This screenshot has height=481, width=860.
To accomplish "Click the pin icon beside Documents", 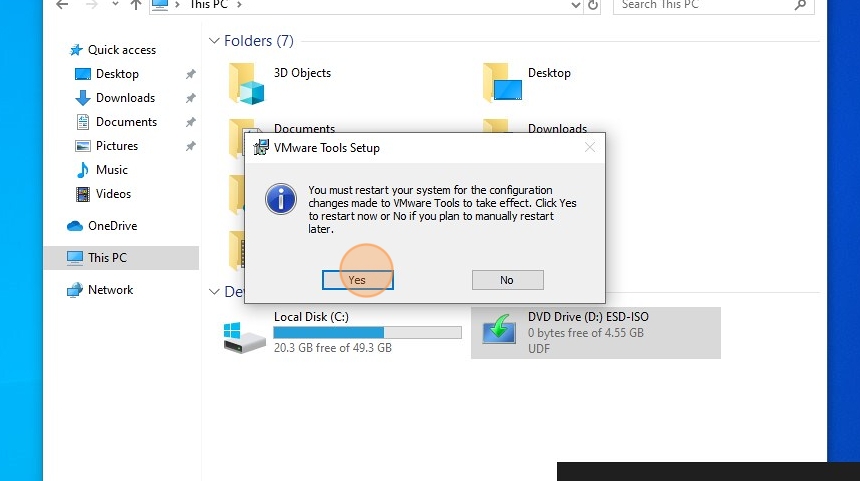I will [190, 122].
